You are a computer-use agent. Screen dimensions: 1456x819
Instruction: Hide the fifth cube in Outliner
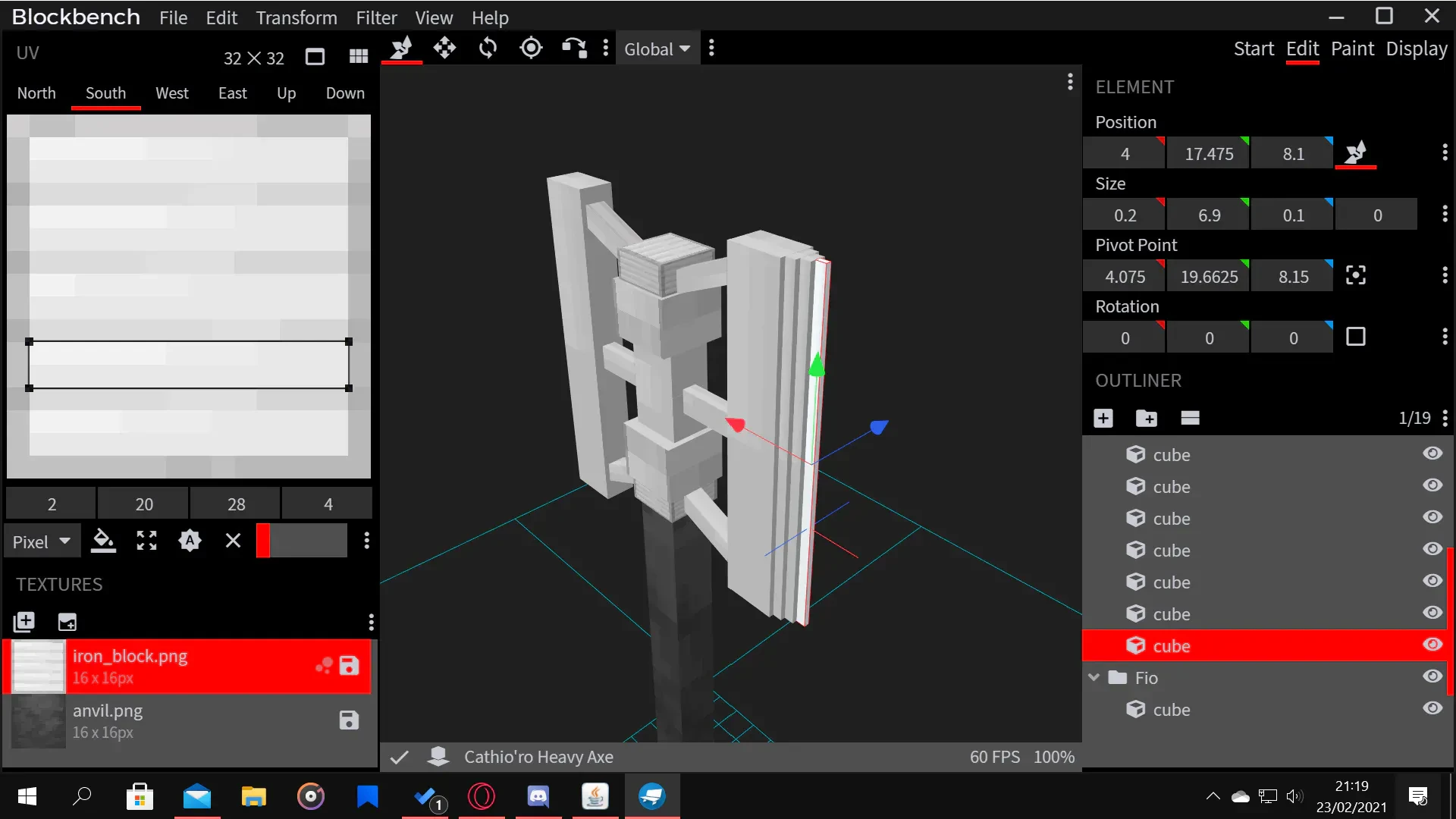point(1432,581)
